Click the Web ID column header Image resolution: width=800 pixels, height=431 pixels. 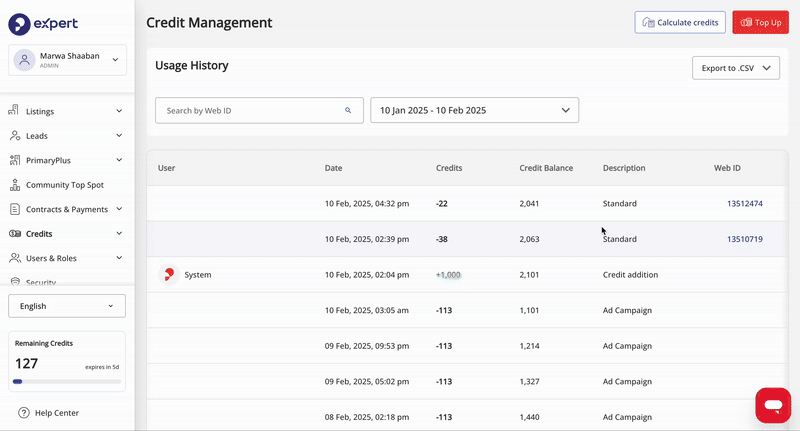(x=727, y=168)
